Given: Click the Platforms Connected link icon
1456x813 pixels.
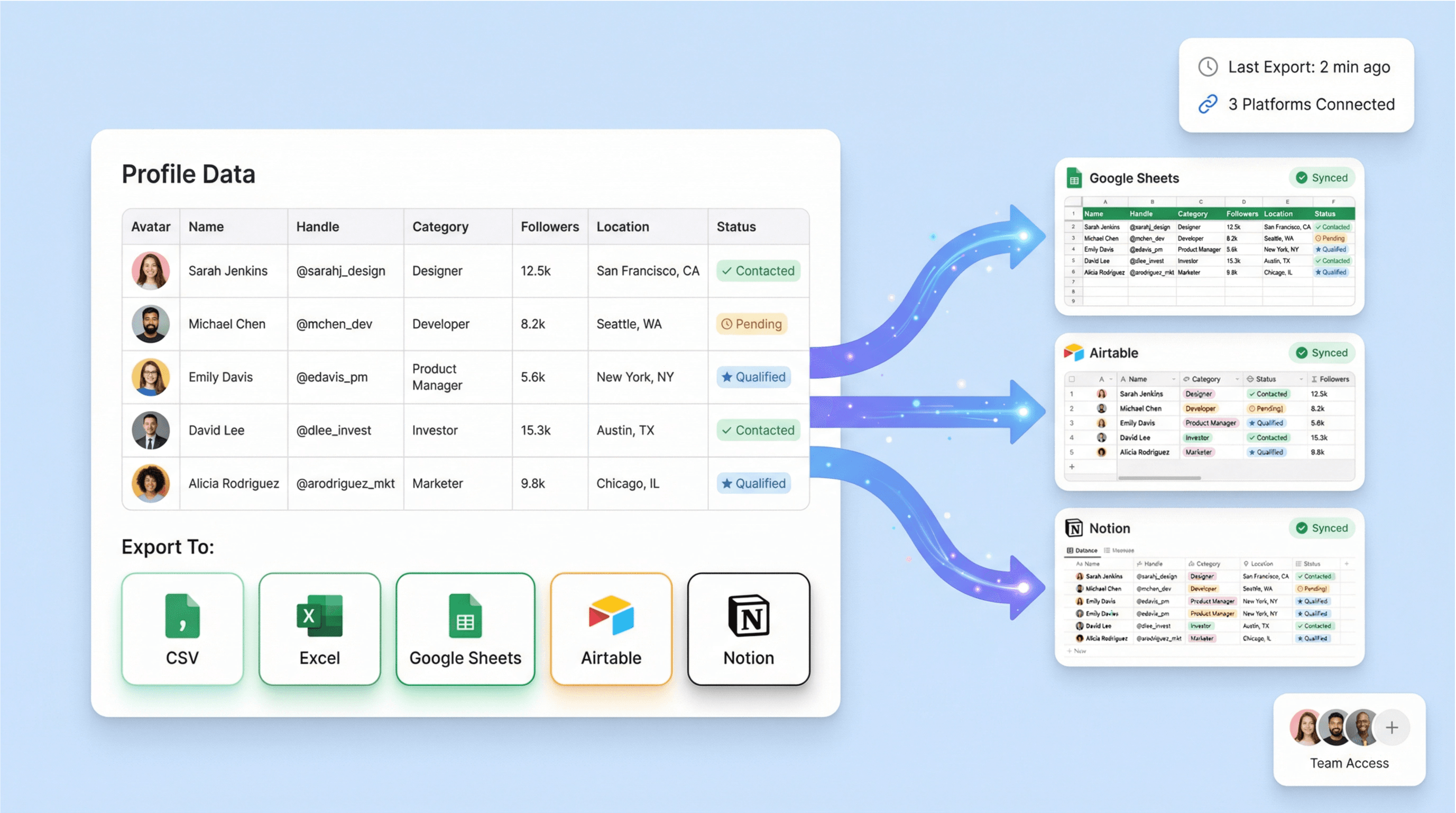Looking at the screenshot, I should [1208, 104].
